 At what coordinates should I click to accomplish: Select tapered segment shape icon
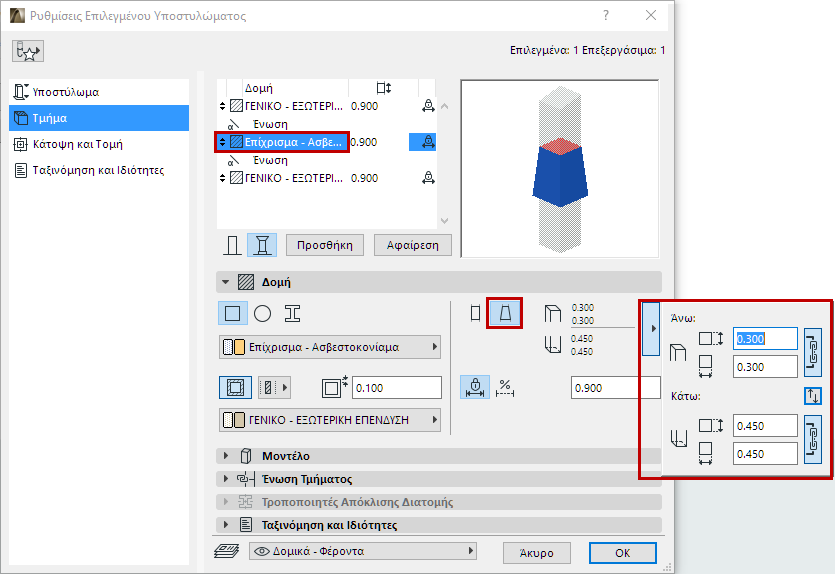[505, 313]
